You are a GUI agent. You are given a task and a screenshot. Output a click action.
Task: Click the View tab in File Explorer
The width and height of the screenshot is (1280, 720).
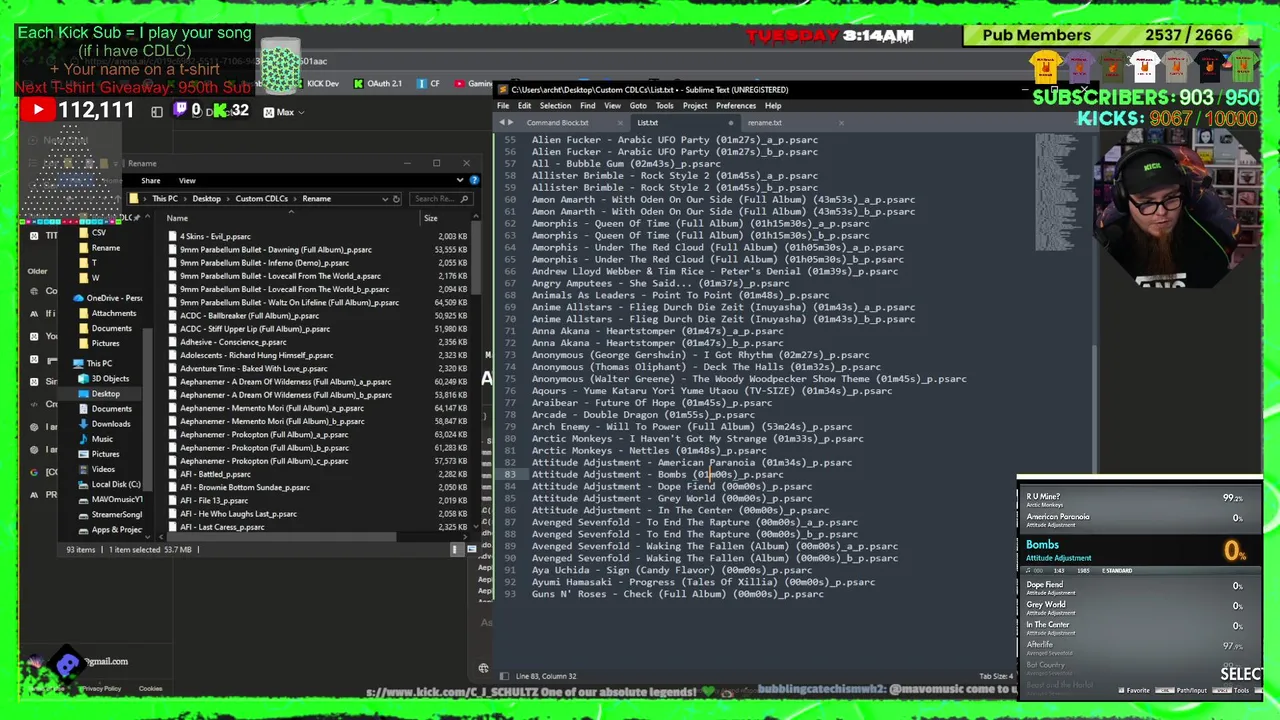(187, 181)
